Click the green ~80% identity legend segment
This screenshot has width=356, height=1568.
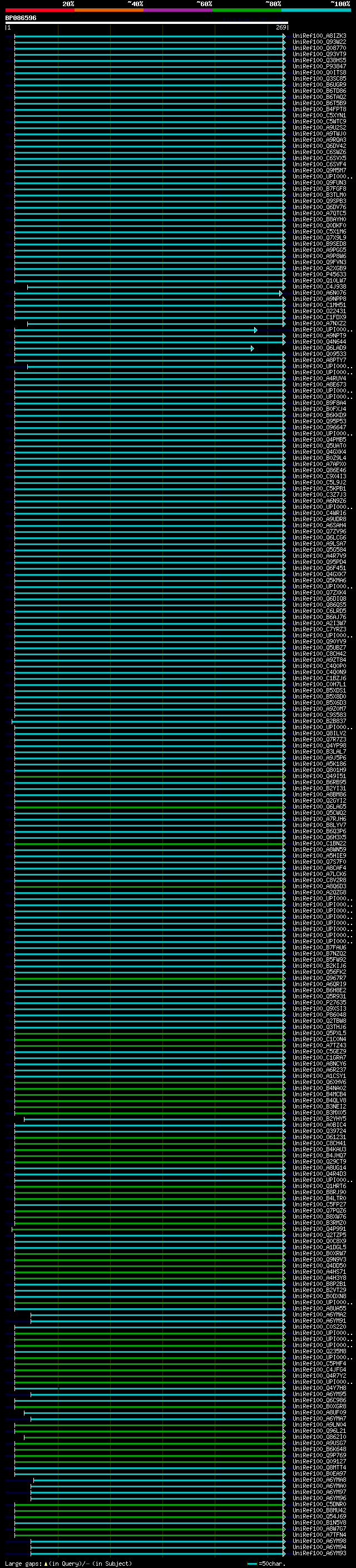[x=247, y=10]
